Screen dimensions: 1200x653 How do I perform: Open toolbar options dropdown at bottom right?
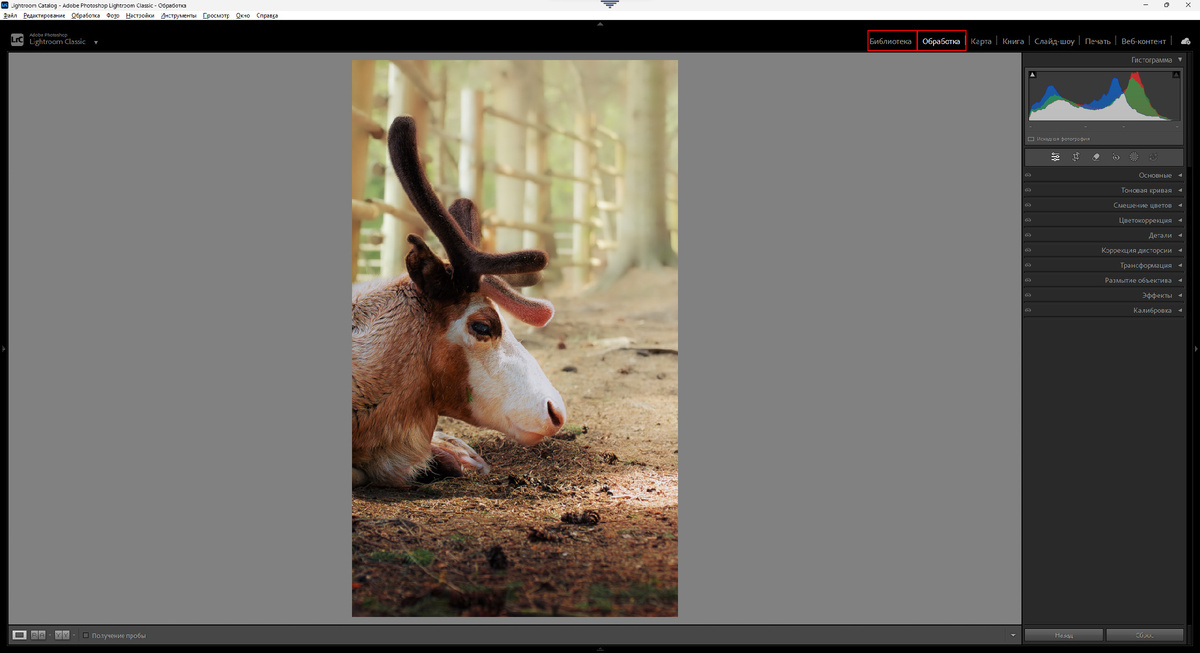click(x=1013, y=635)
